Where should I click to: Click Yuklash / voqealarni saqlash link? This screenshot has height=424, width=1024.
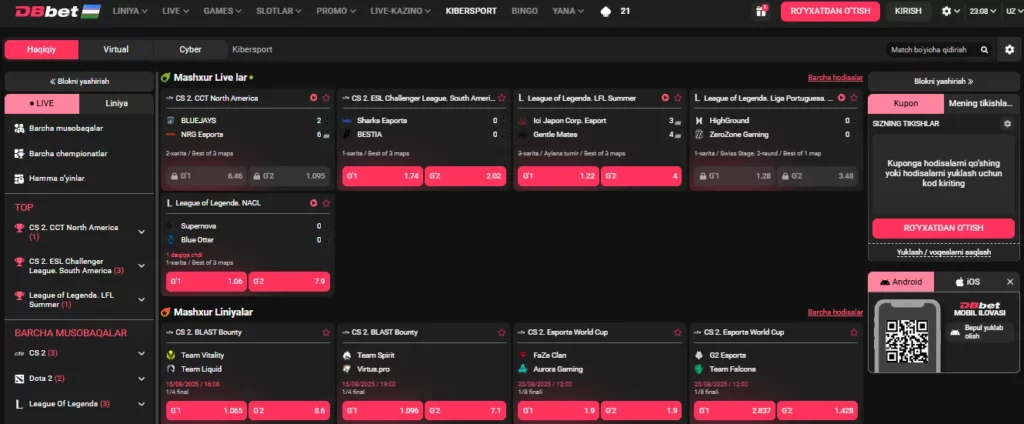pos(944,252)
